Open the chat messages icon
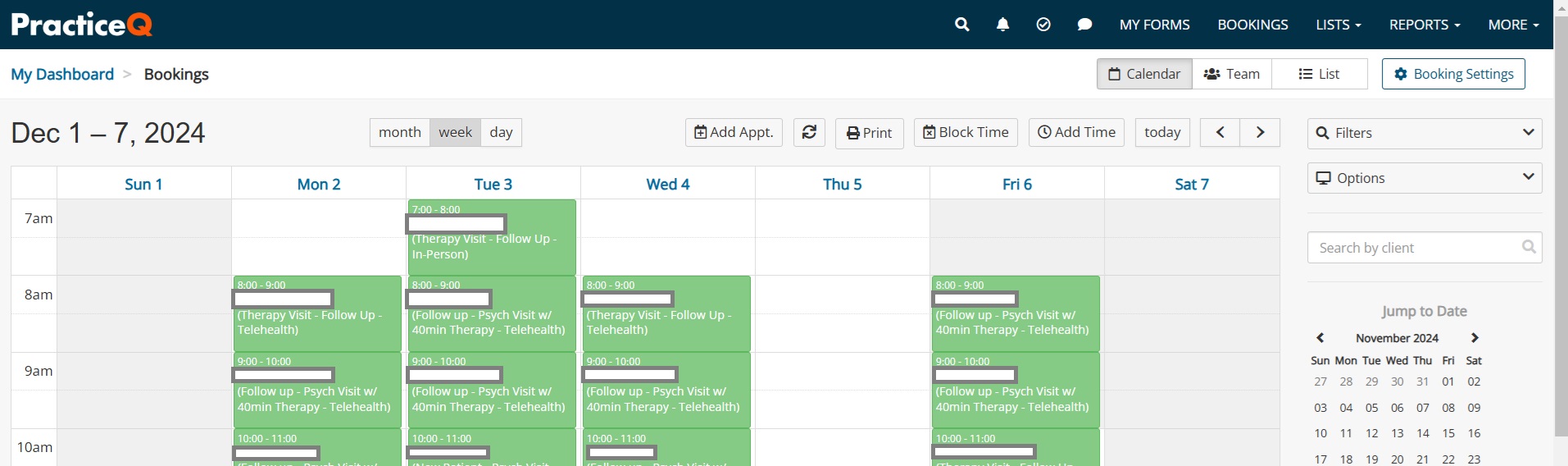Screen dimensions: 1568x466 (1084, 25)
